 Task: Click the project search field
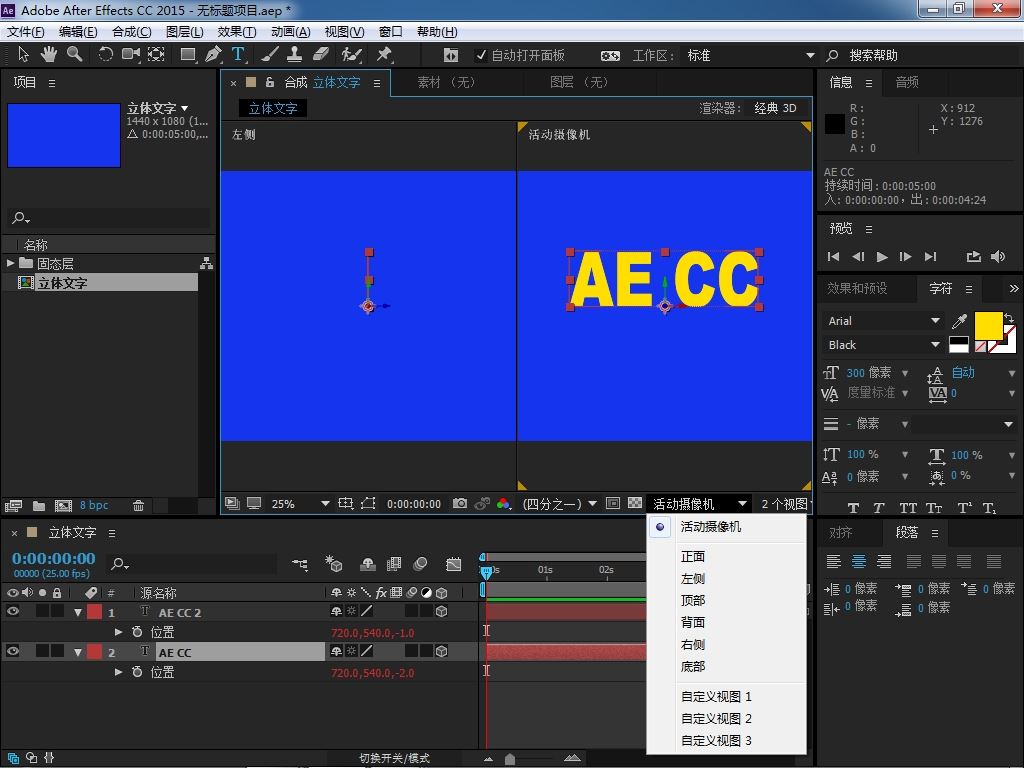[109, 217]
